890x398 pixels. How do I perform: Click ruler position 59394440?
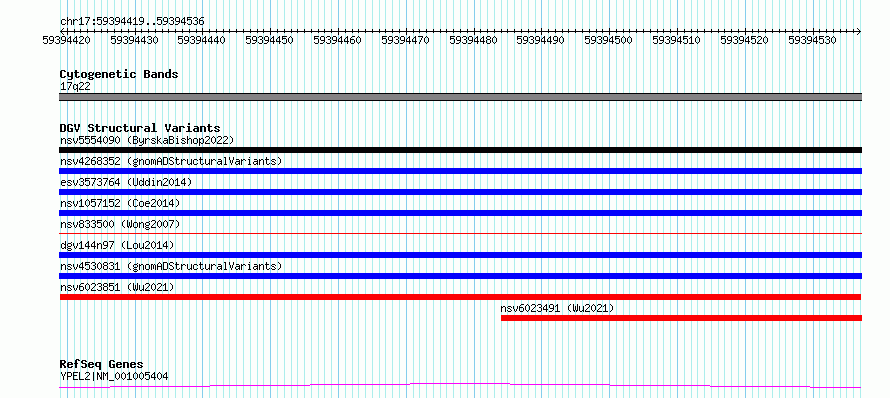[x=202, y=40]
